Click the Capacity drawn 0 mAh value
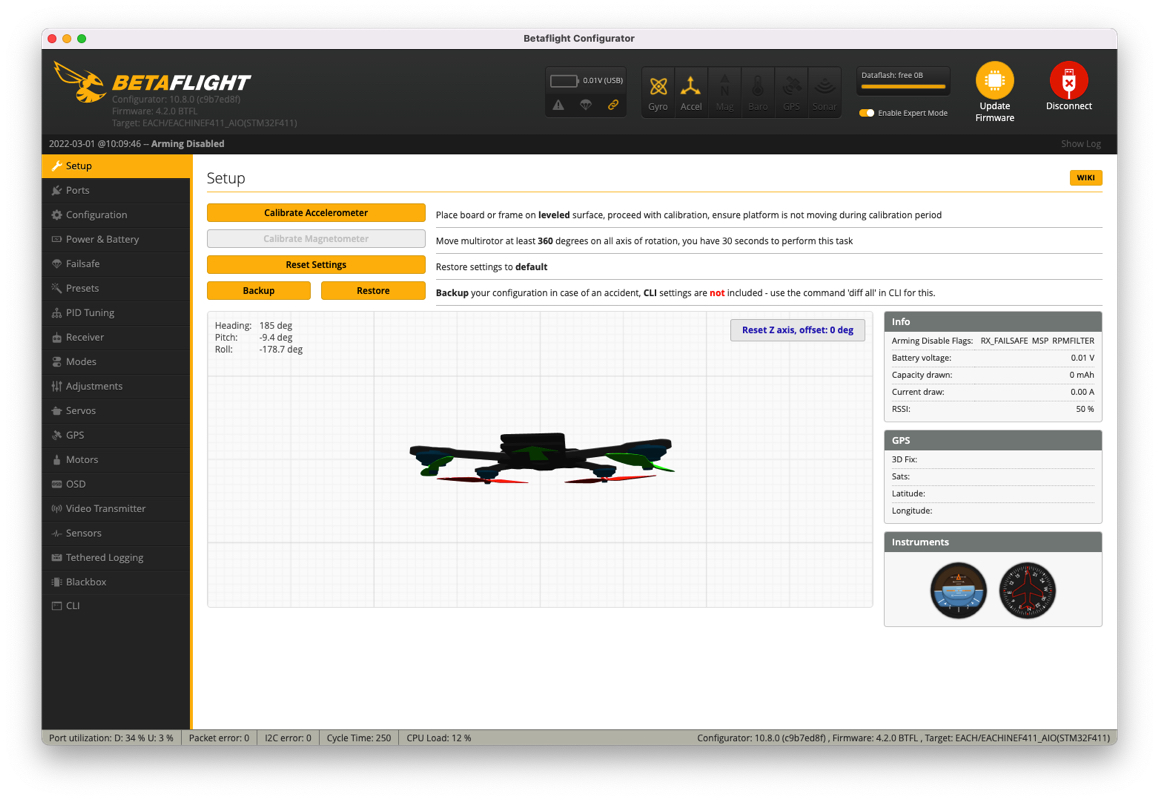1159x800 pixels. click(1081, 375)
